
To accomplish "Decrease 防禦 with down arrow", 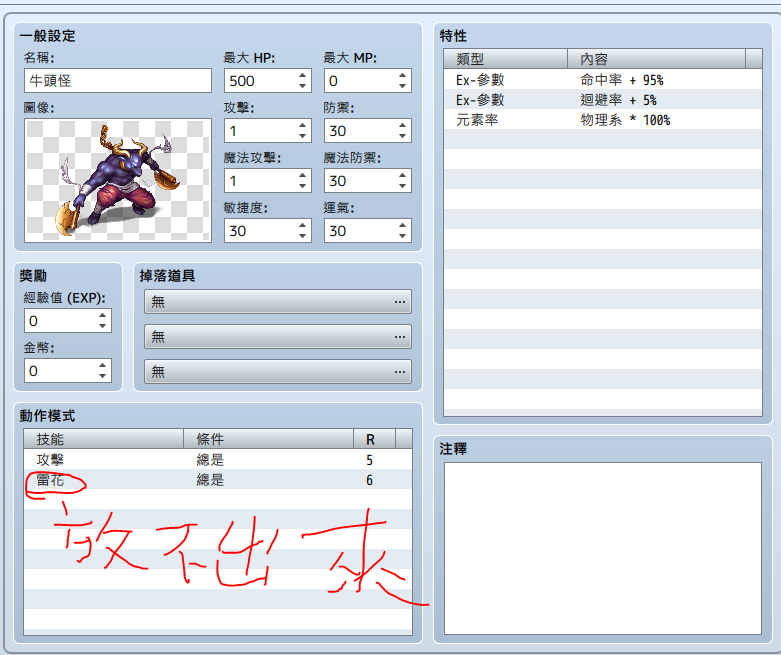I will click(x=402, y=136).
